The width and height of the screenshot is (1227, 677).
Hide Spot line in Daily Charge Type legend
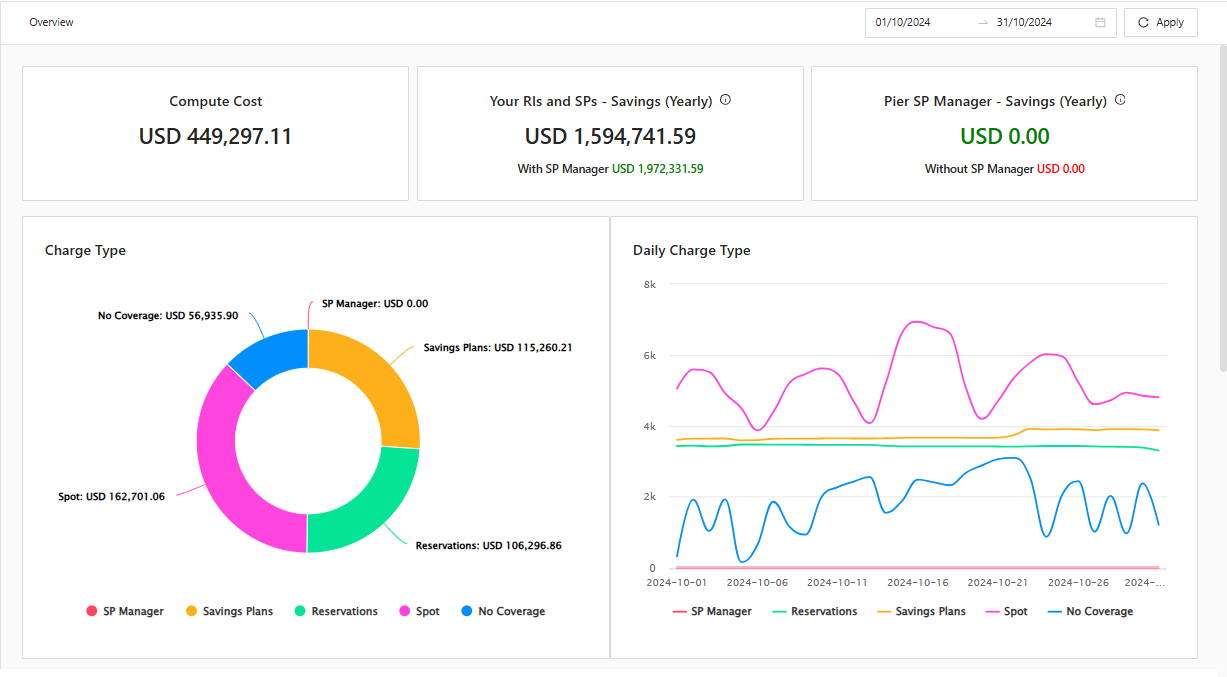tap(1006, 611)
